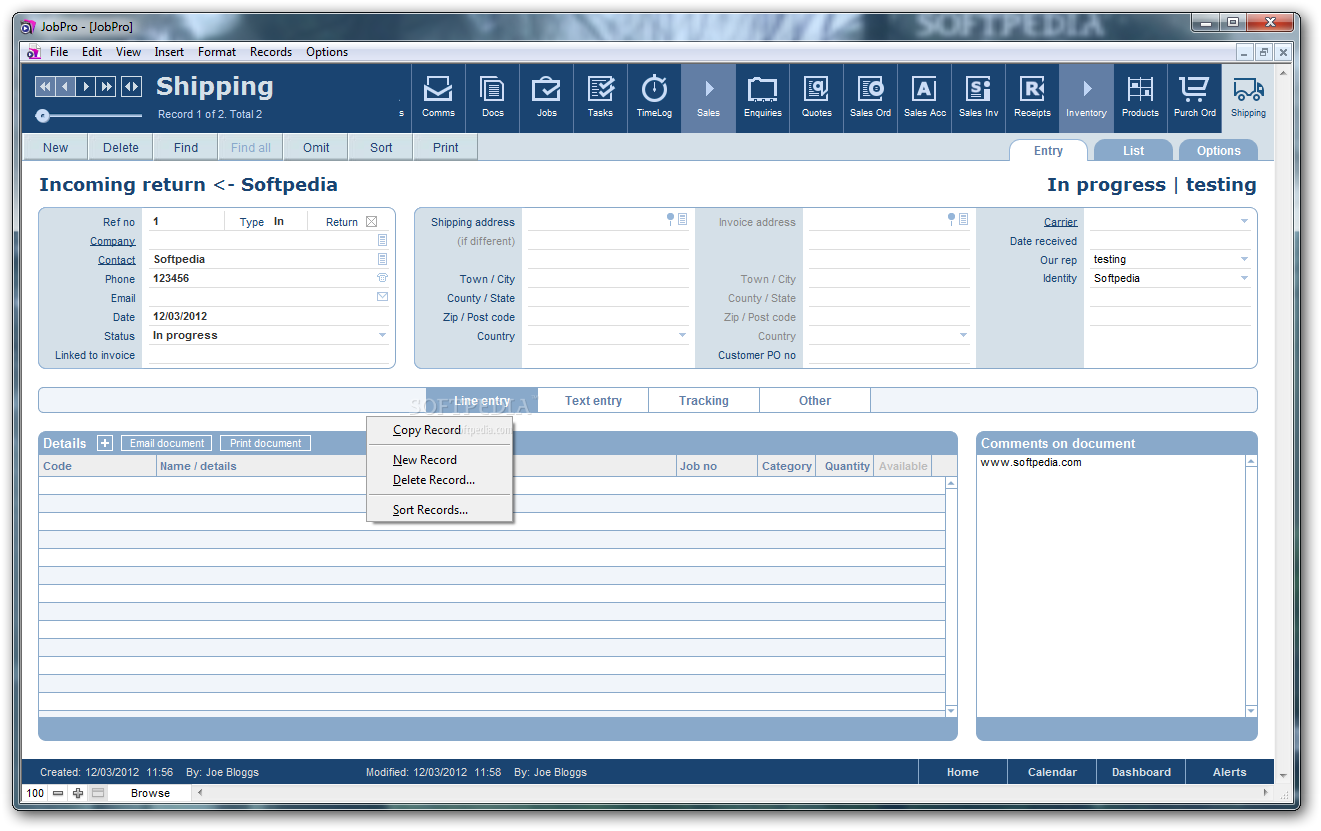Image resolution: width=1321 pixels, height=831 pixels.
Task: Open the Enquiries module
Action: pyautogui.click(x=762, y=98)
